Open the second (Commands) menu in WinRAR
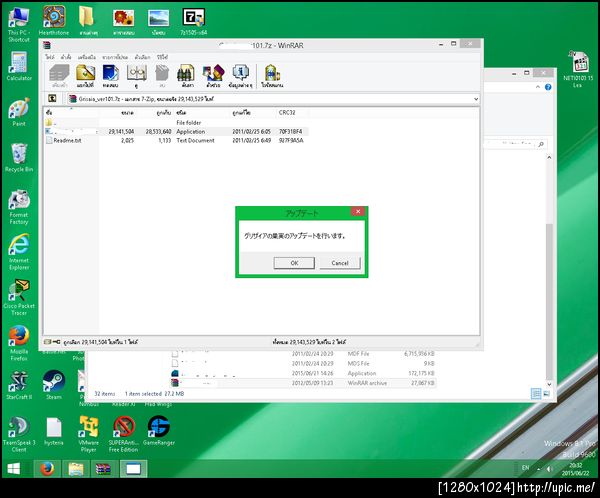Screen dimensions: 600x498 tap(66, 57)
